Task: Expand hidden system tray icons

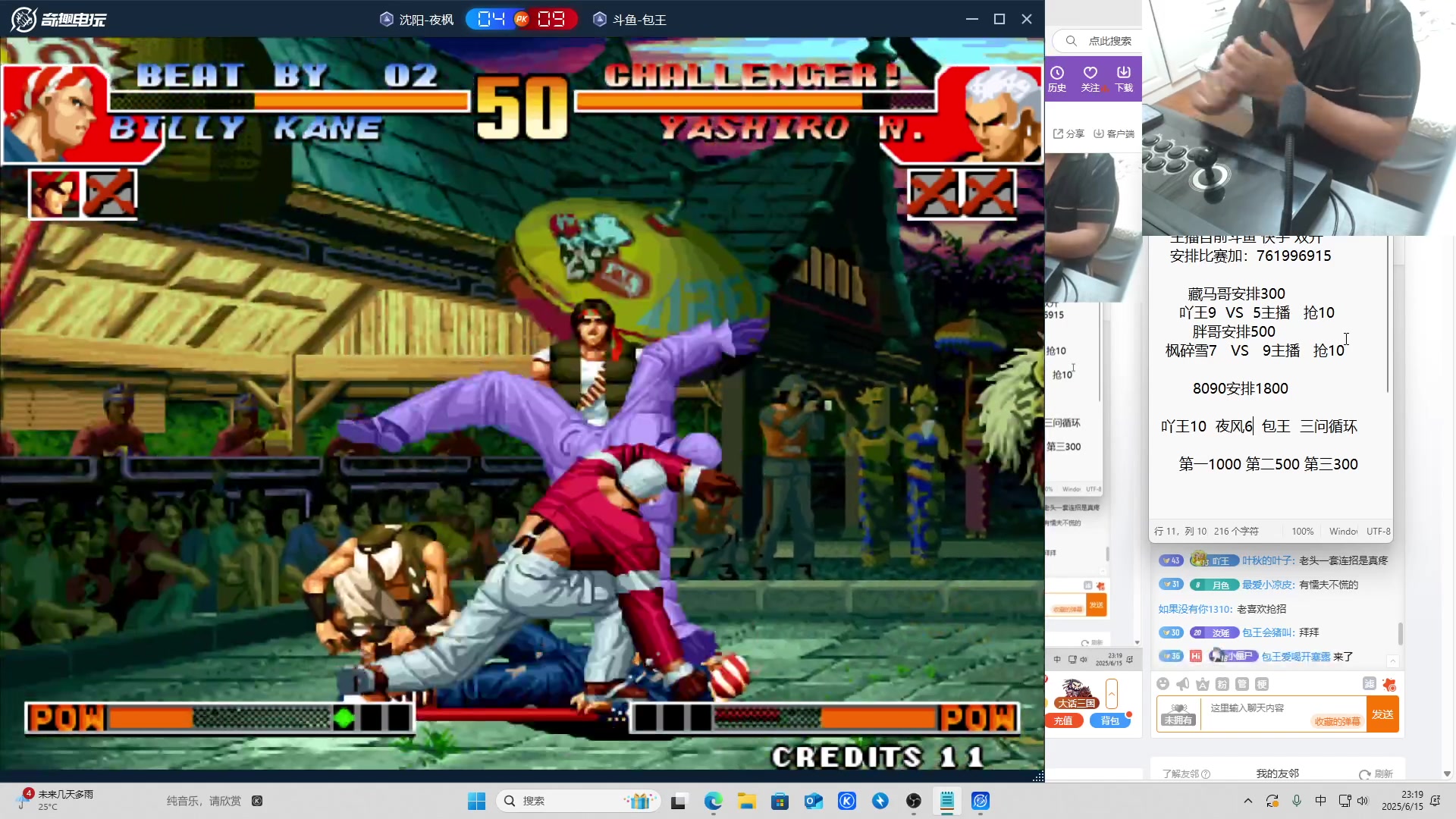Action: pos(1248,801)
